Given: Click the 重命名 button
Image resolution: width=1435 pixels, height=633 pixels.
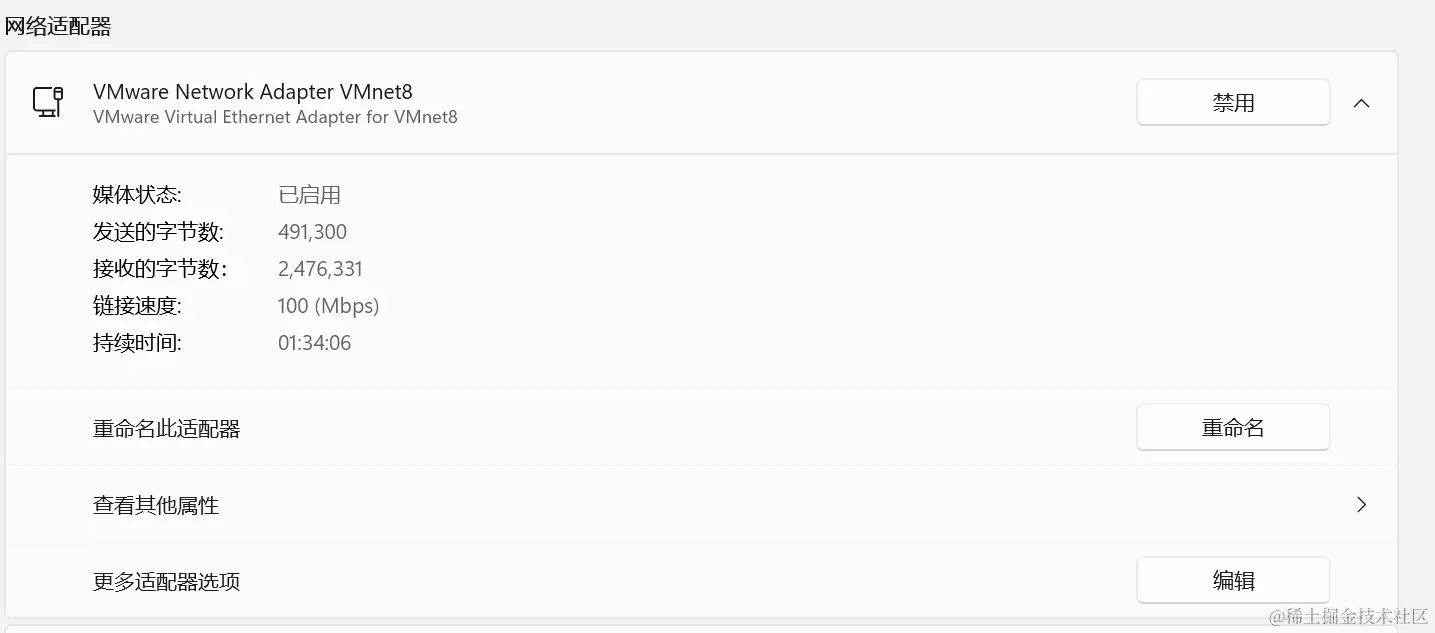Looking at the screenshot, I should [1233, 428].
